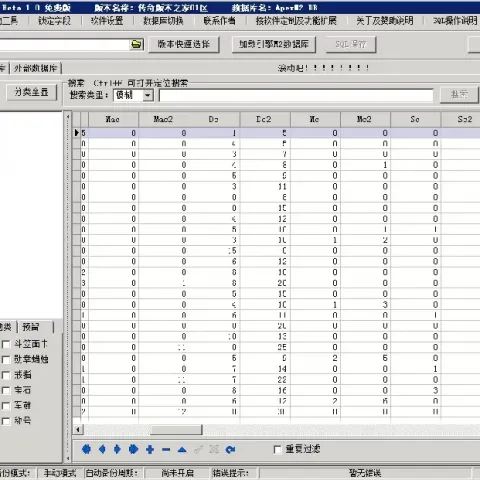Delete current record with minus icon

(166, 450)
